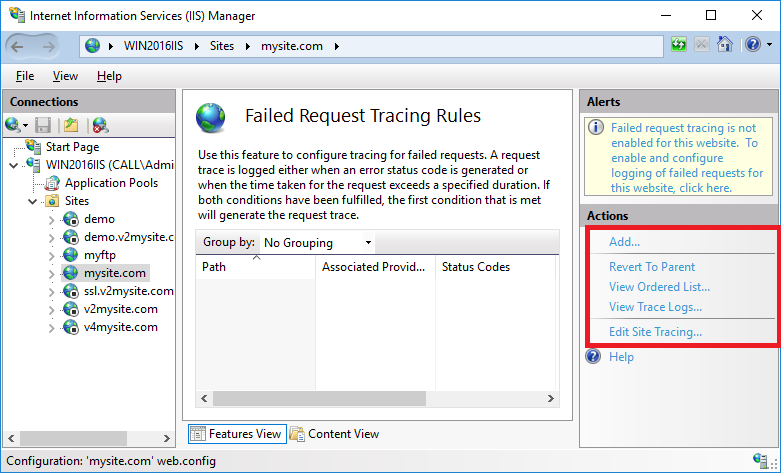Select the Sites folder node

pyautogui.click(x=77, y=201)
